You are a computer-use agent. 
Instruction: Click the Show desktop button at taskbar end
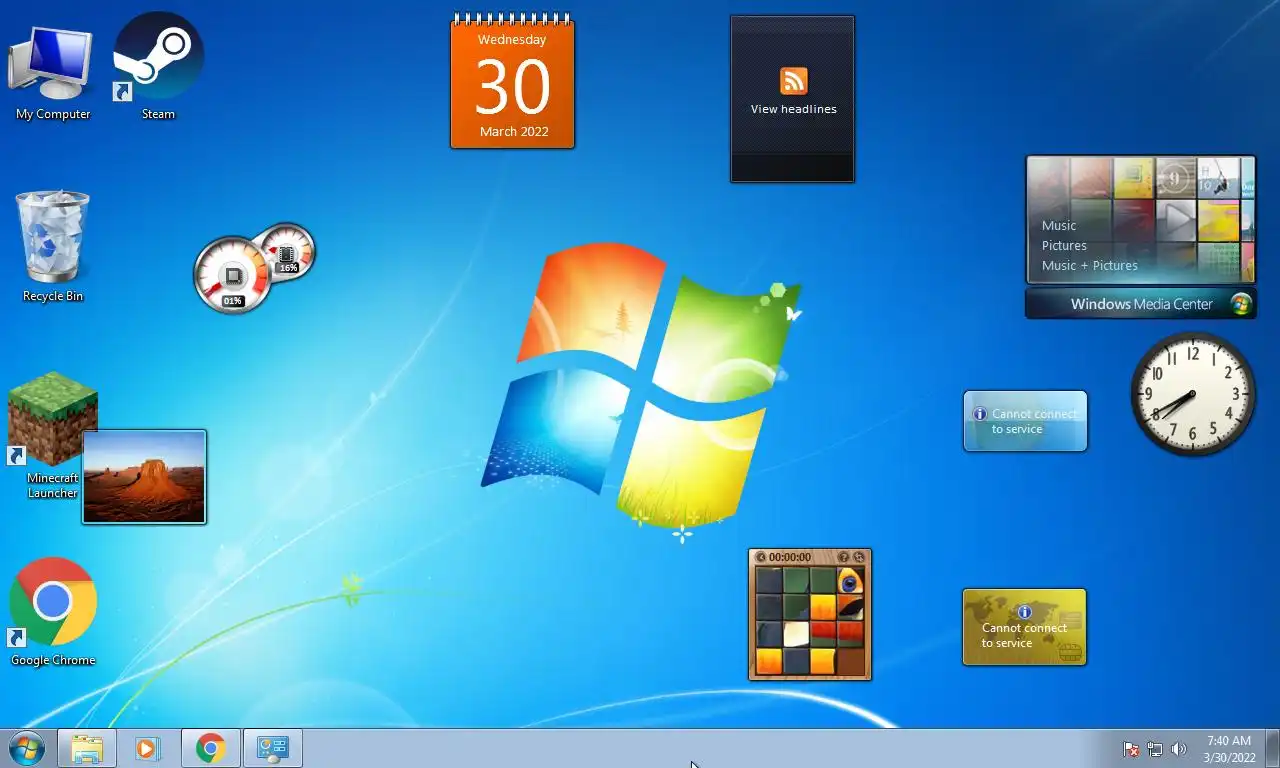point(1272,748)
